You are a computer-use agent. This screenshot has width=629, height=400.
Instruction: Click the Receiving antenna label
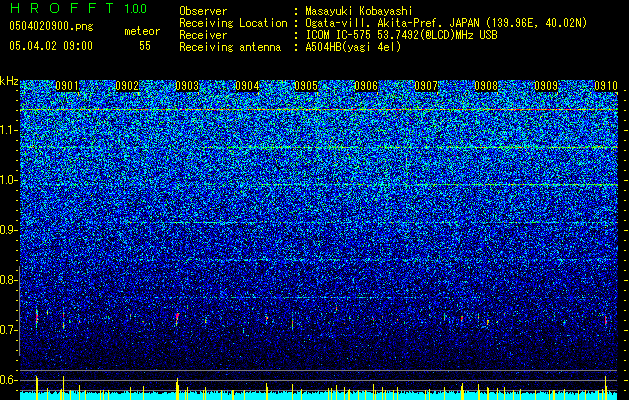pyautogui.click(x=230, y=47)
